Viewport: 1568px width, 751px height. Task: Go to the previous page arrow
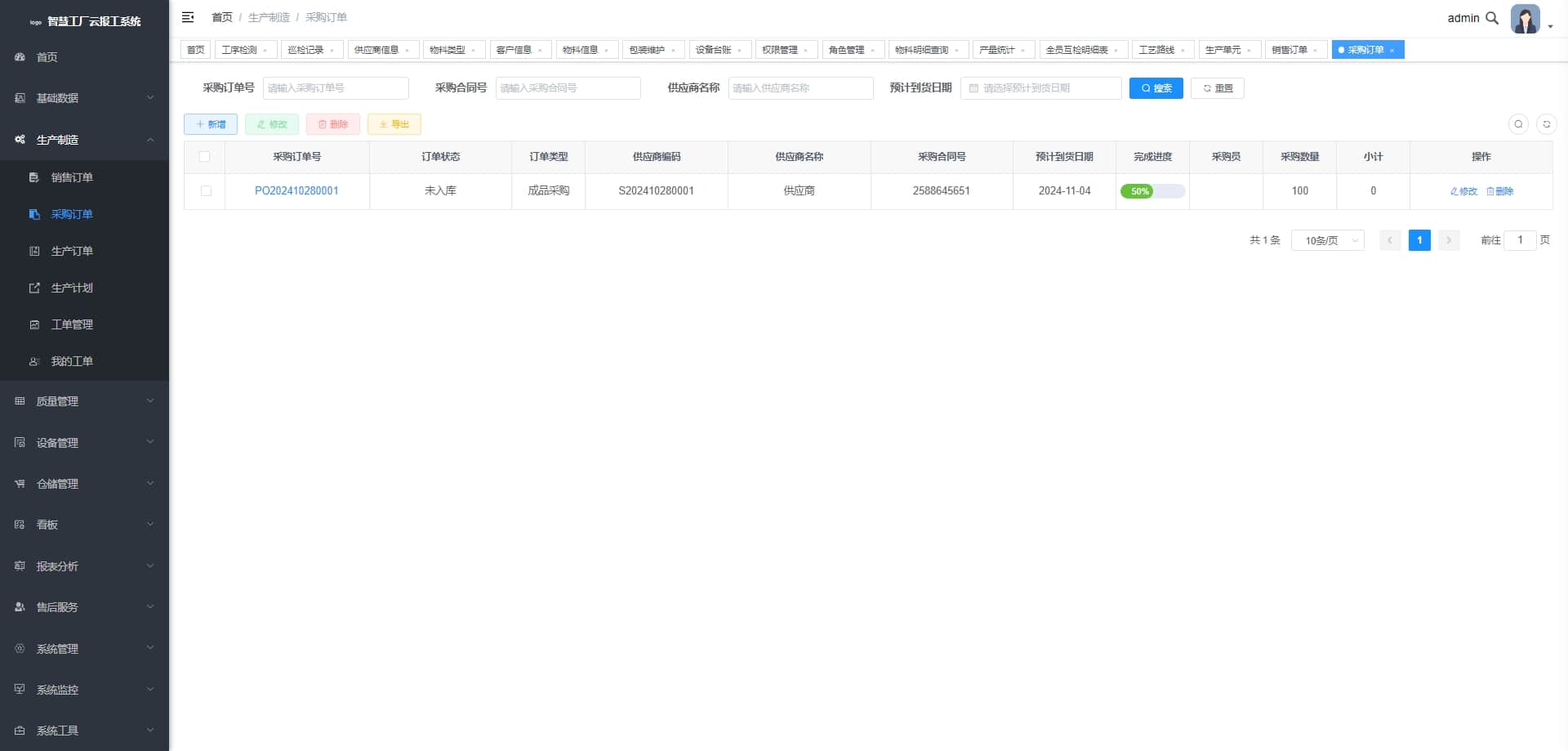tap(1390, 240)
